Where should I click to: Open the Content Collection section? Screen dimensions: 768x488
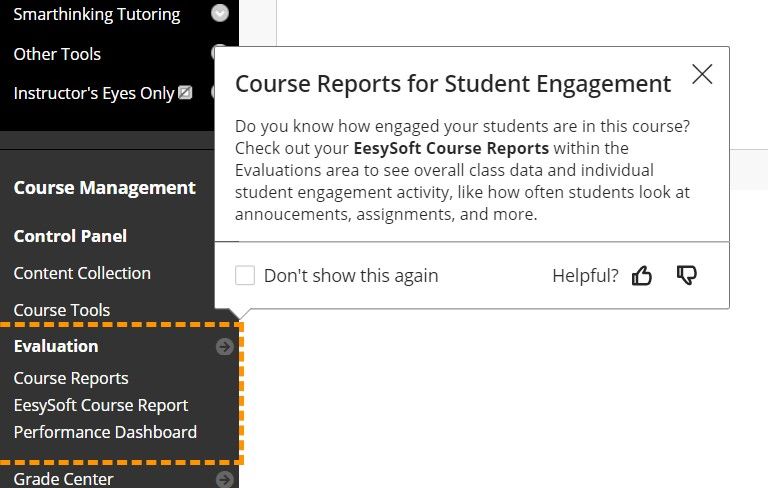click(x=82, y=273)
